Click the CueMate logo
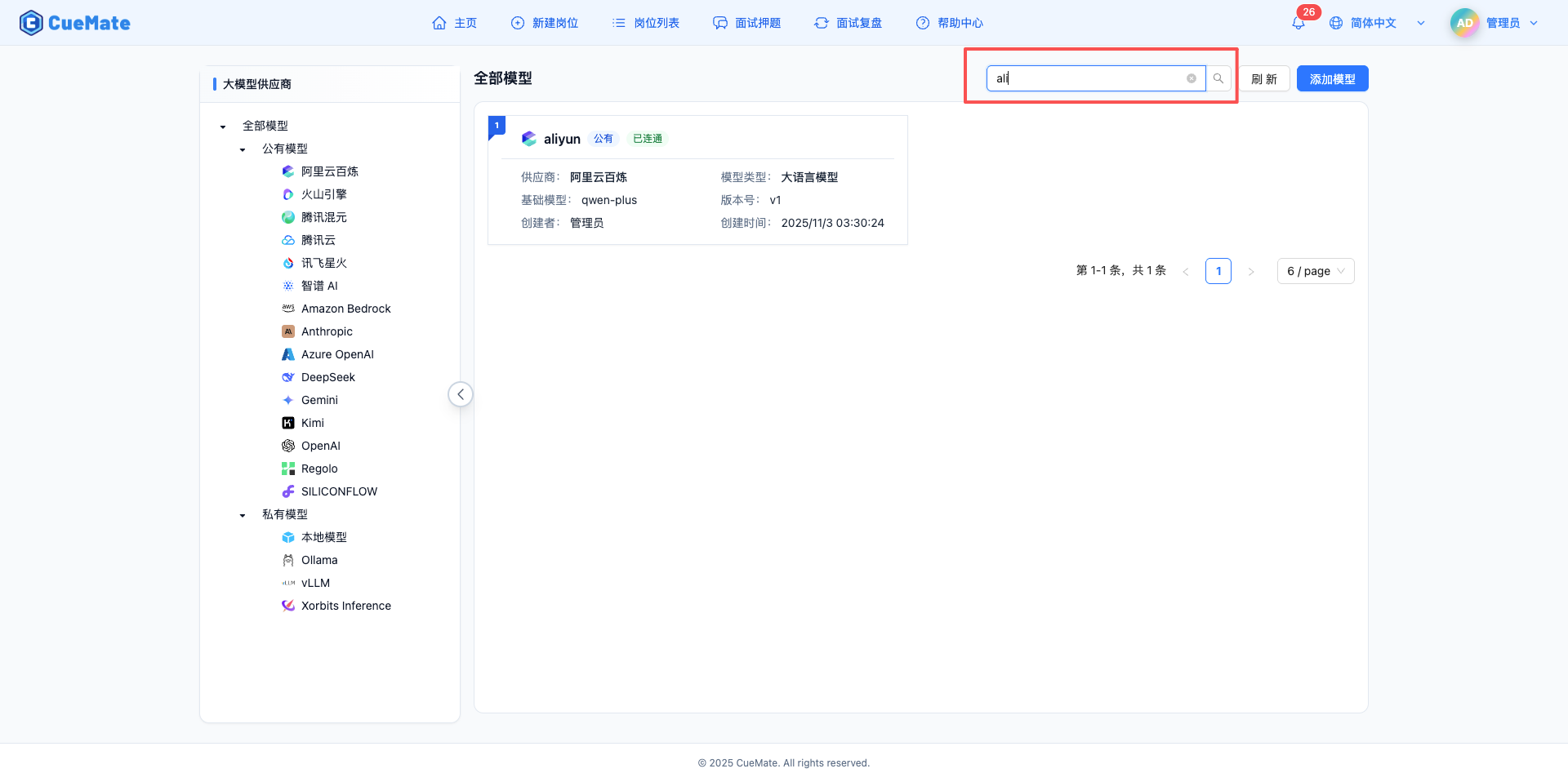This screenshot has width=1568, height=782. point(74,22)
